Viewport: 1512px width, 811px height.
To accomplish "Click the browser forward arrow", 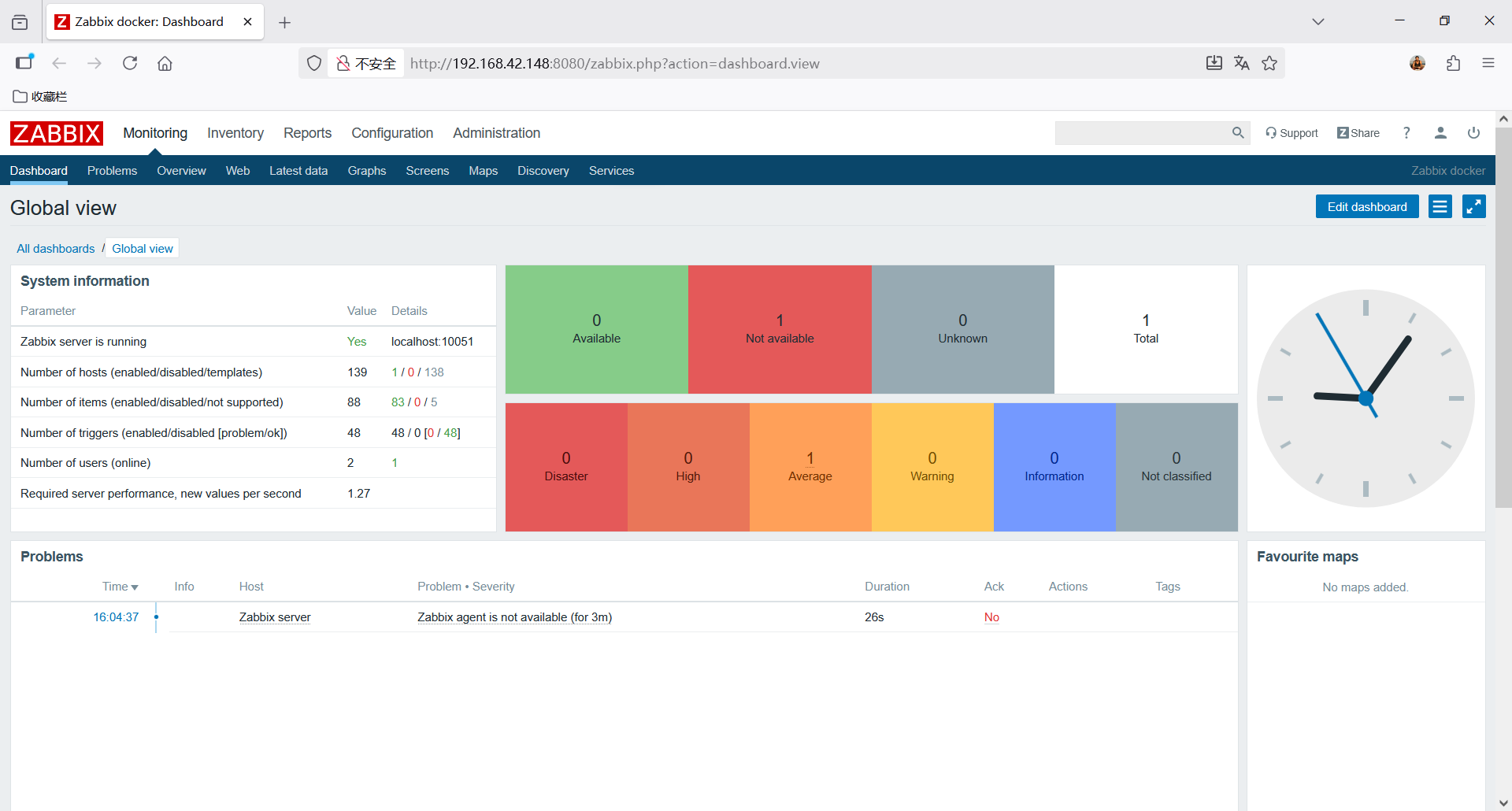I will click(94, 63).
